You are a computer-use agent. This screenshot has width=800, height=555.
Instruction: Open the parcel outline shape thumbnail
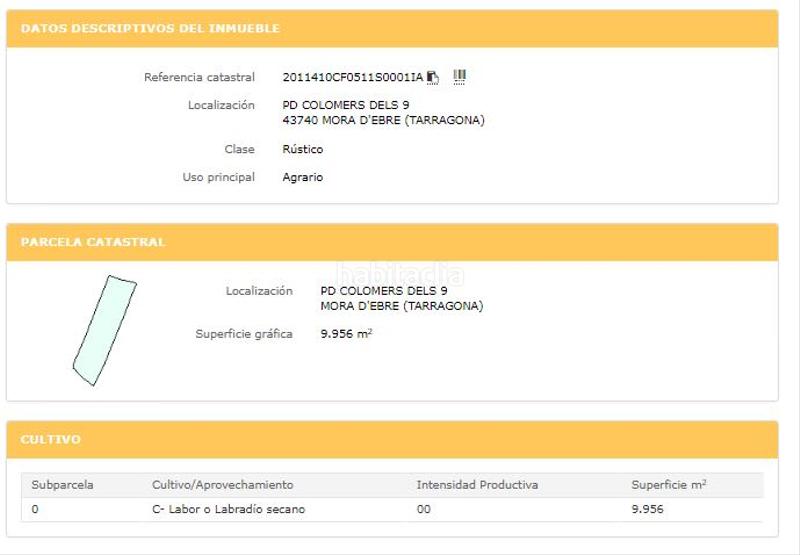point(105,330)
